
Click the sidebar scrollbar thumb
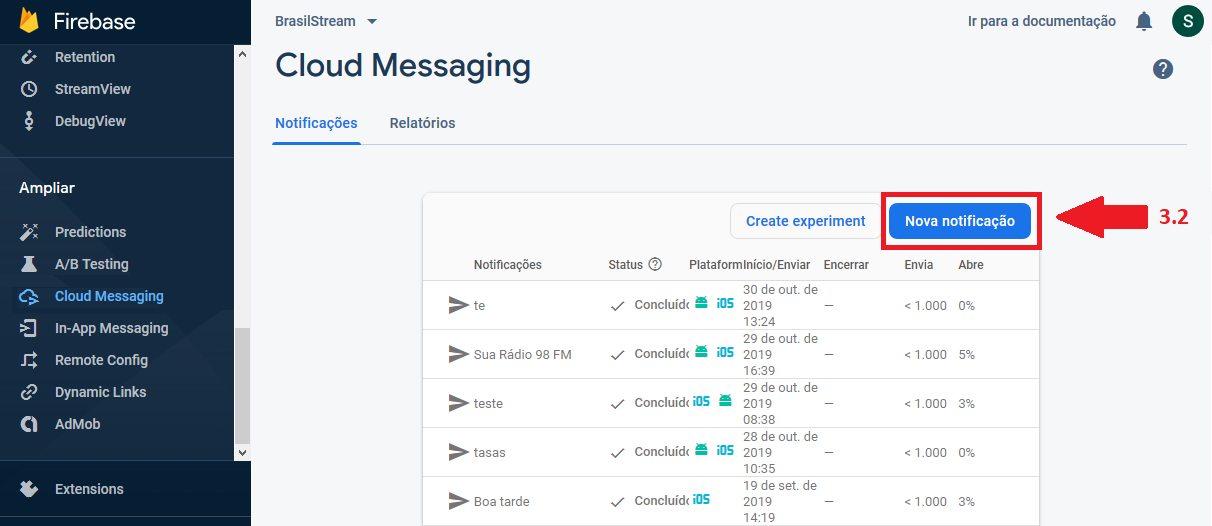click(x=241, y=385)
